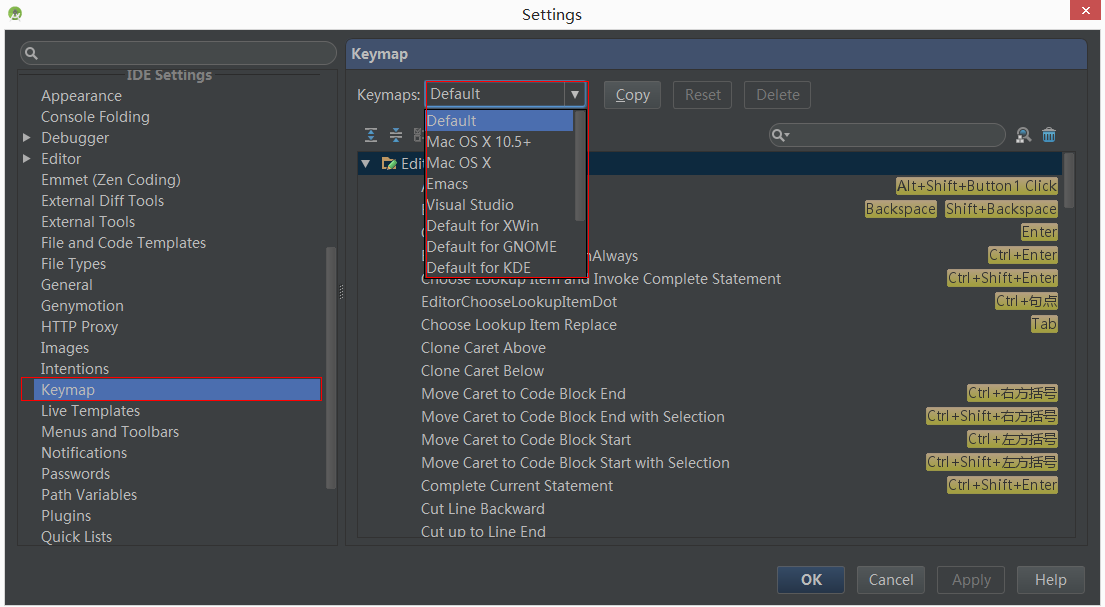
Task: Click the Find Actions by Shortcut icon
Action: point(1023,135)
